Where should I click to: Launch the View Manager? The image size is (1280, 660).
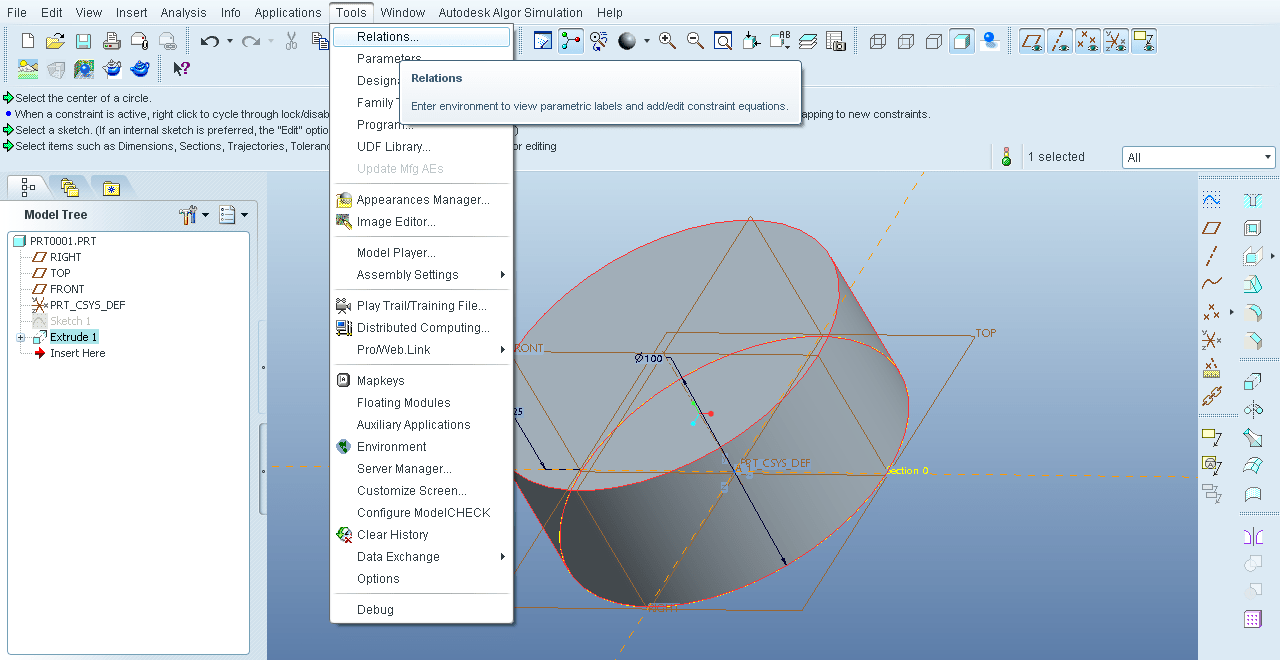[x=836, y=41]
